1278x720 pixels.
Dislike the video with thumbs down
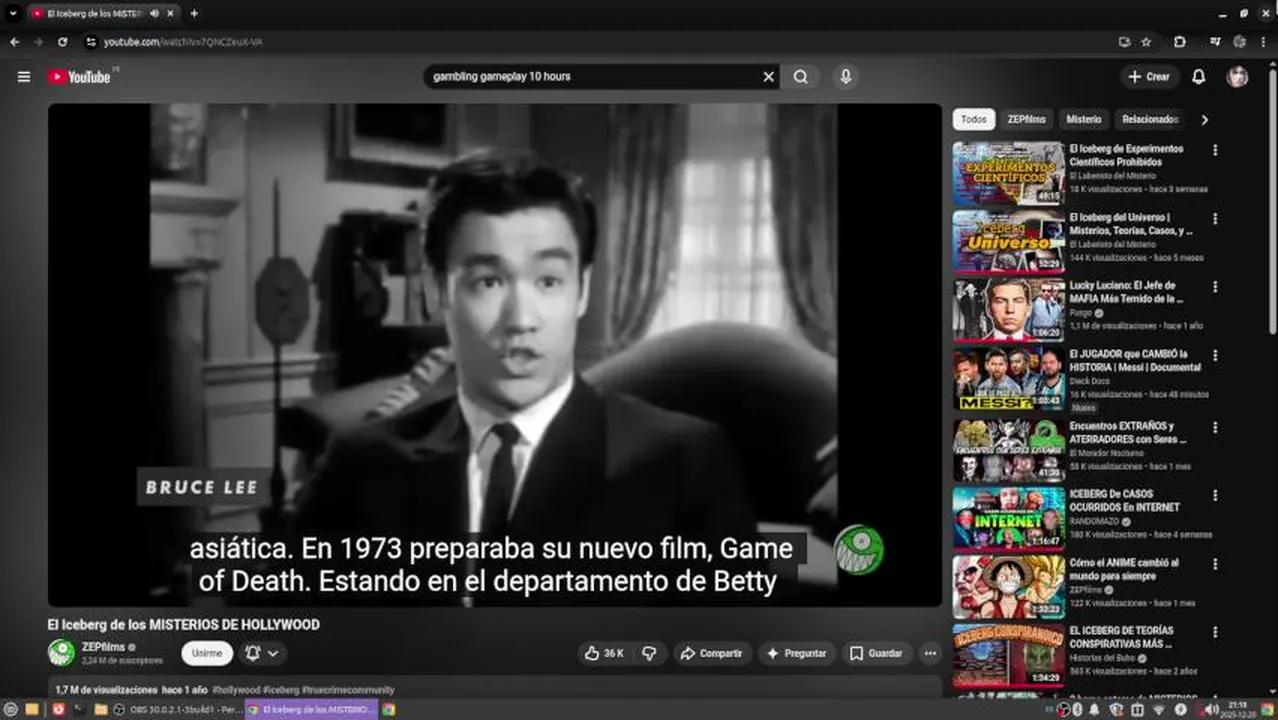pos(649,653)
